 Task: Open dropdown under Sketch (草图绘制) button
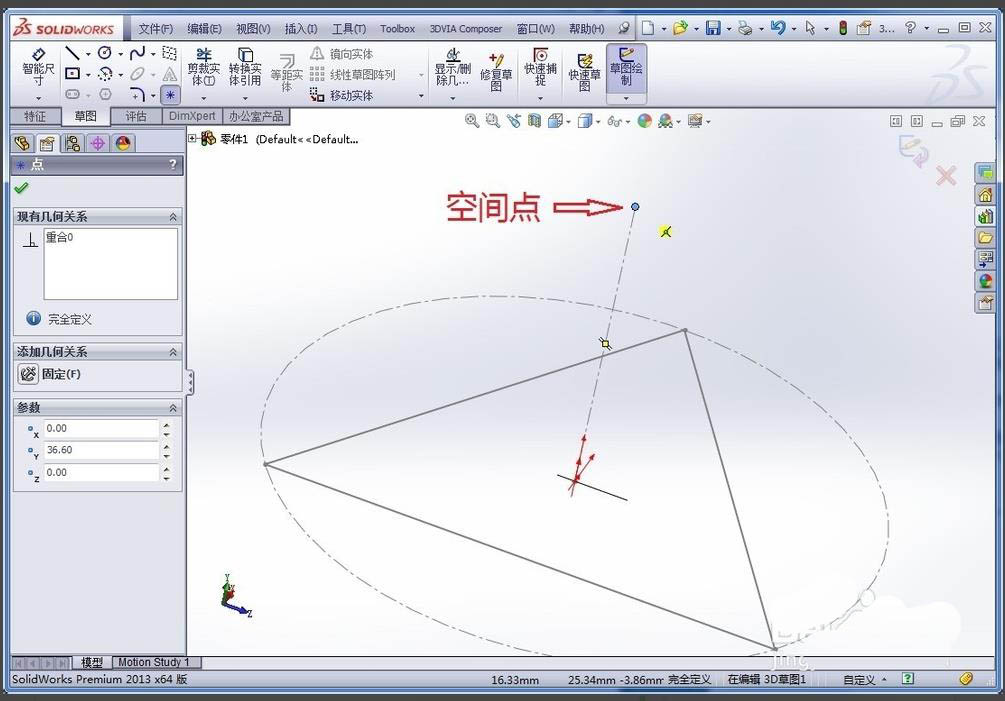(x=626, y=99)
